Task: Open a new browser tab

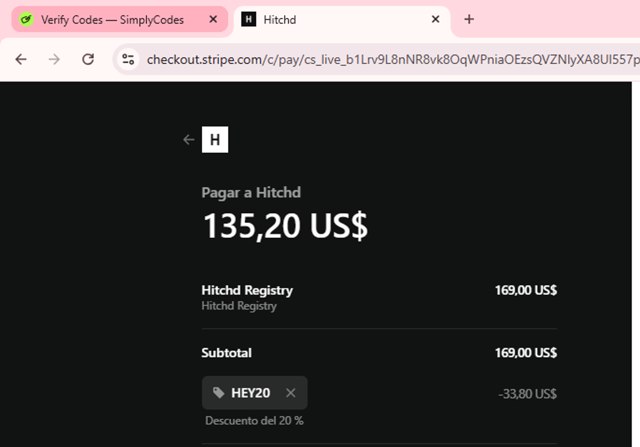Action: [469, 19]
